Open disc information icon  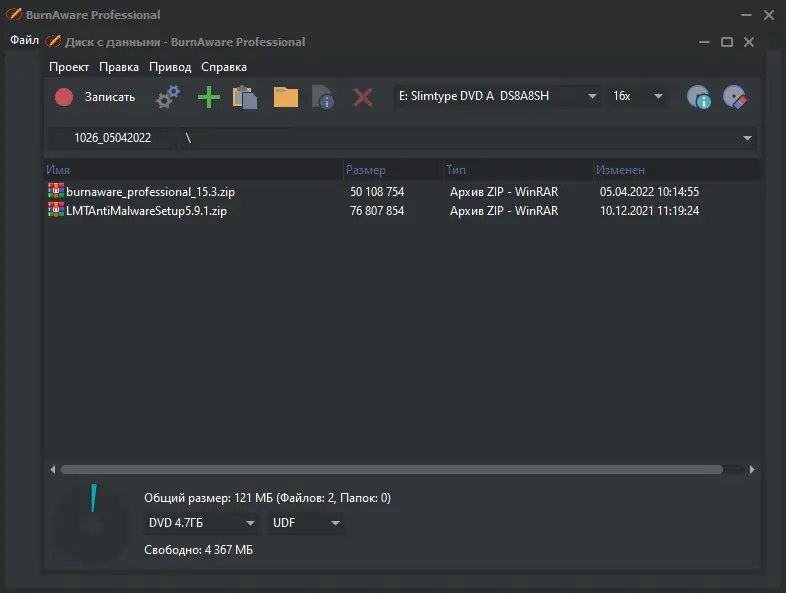[x=699, y=97]
